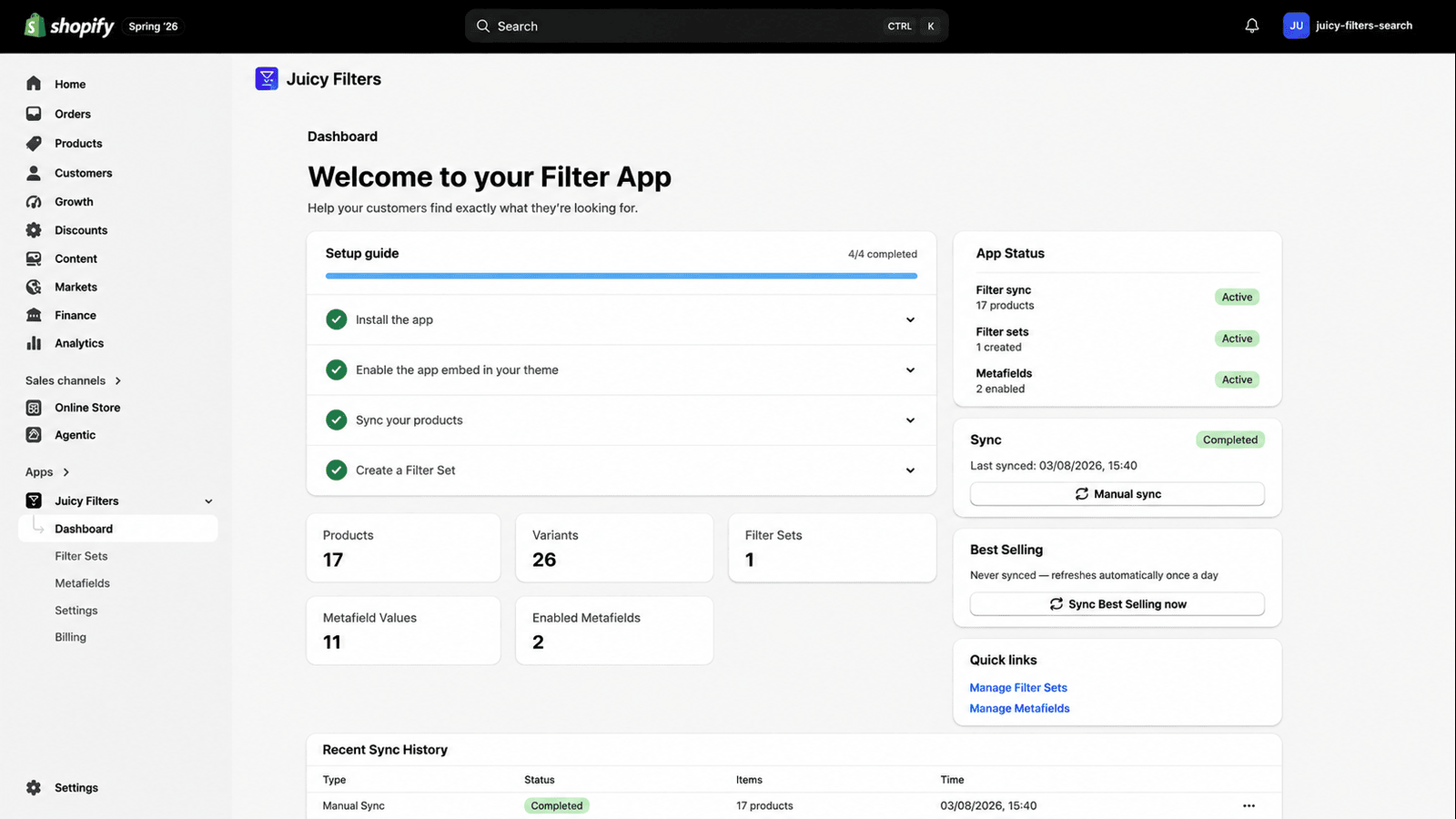Viewport: 1456px width, 819px height.
Task: Open the Manage Metafields link
Action: [1019, 709]
